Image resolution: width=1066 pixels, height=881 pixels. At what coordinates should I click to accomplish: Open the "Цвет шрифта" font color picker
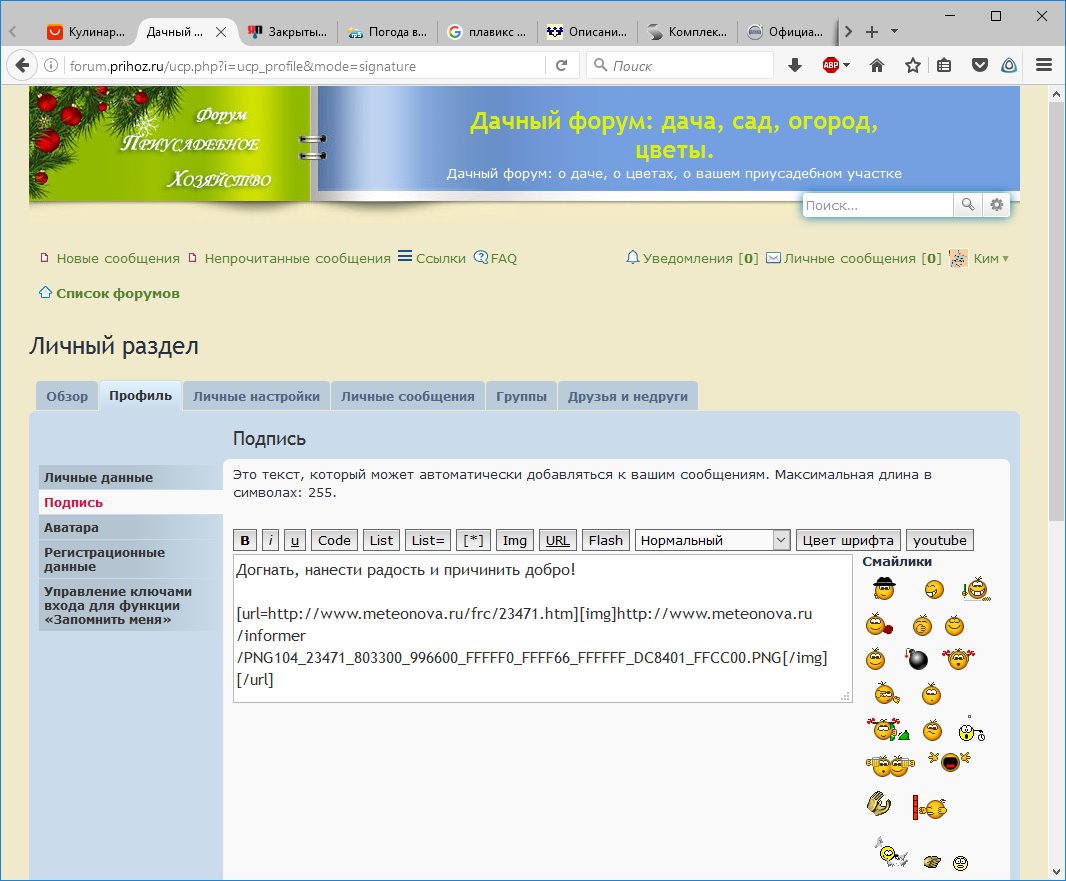point(849,540)
